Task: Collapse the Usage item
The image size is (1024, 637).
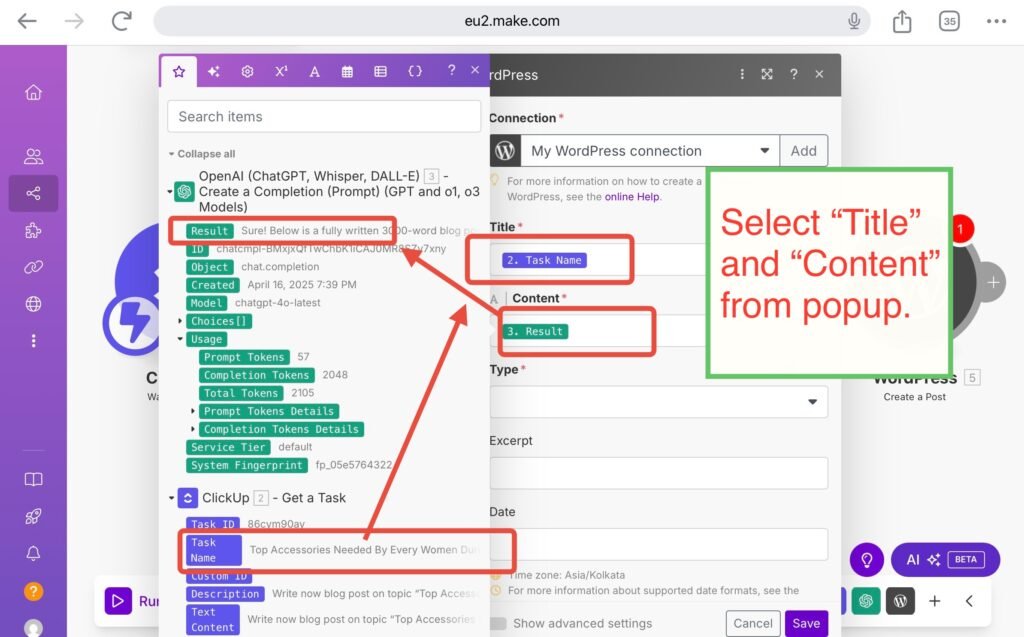Action: pyautogui.click(x=180, y=339)
